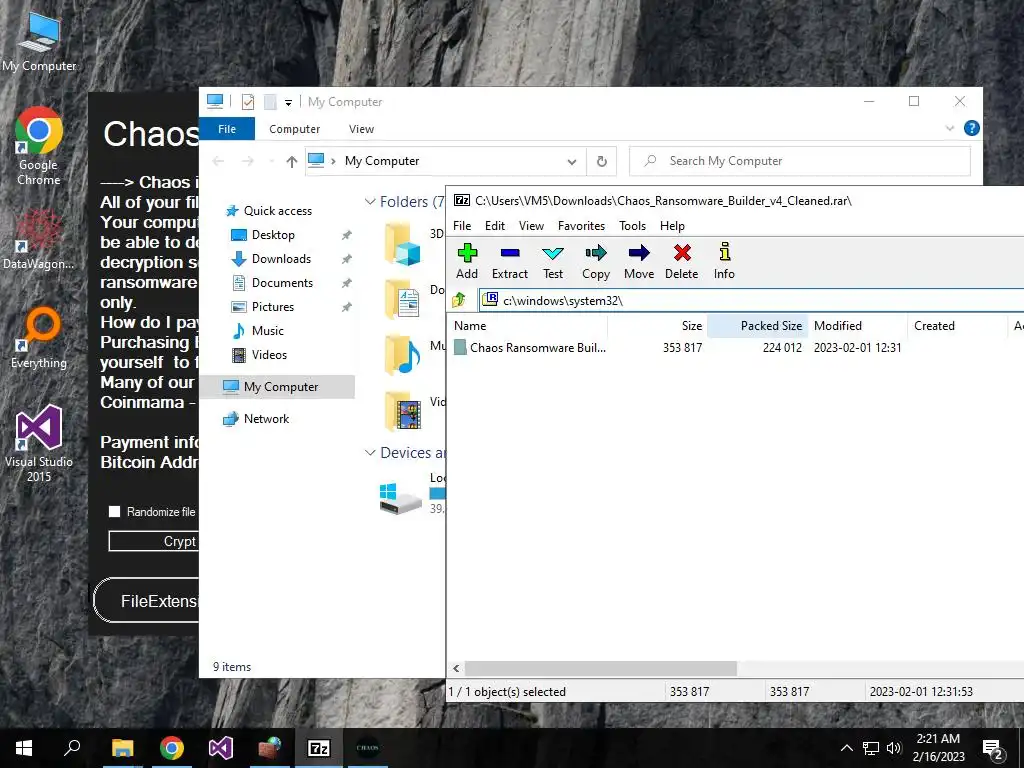Open Info in 7-Zip toolbar
This screenshot has width=1024, height=768.
point(724,261)
